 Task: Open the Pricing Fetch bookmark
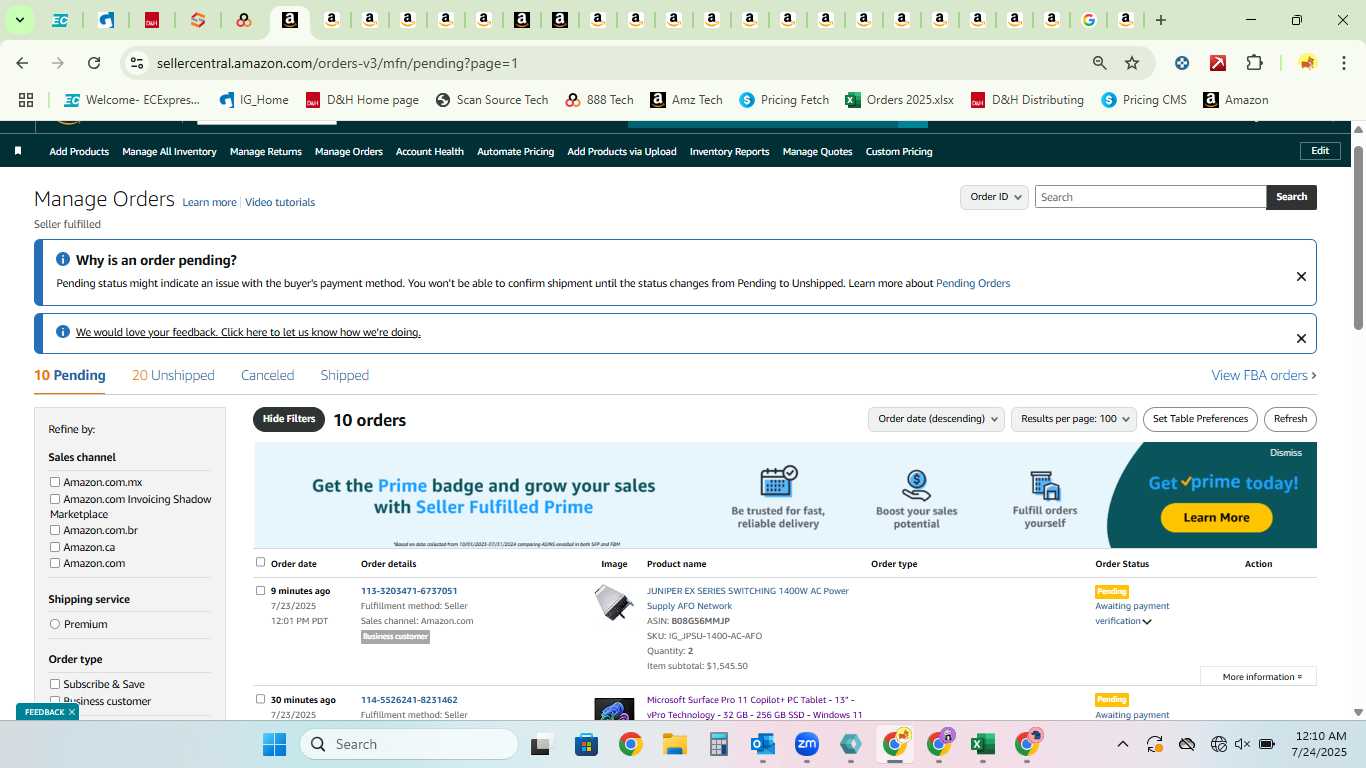pos(784,100)
